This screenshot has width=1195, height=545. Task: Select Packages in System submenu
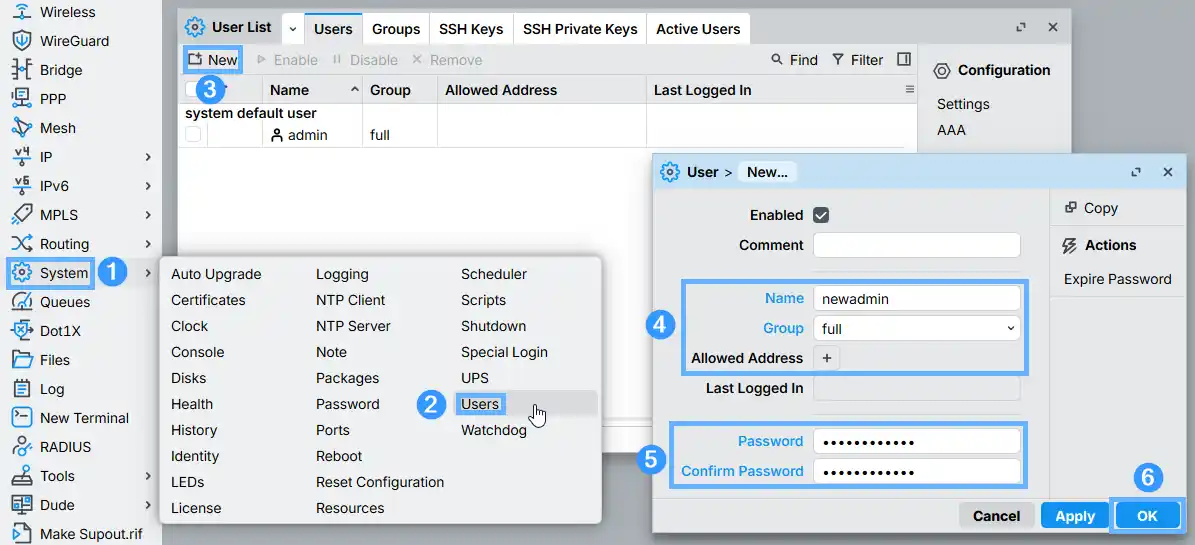(x=348, y=377)
